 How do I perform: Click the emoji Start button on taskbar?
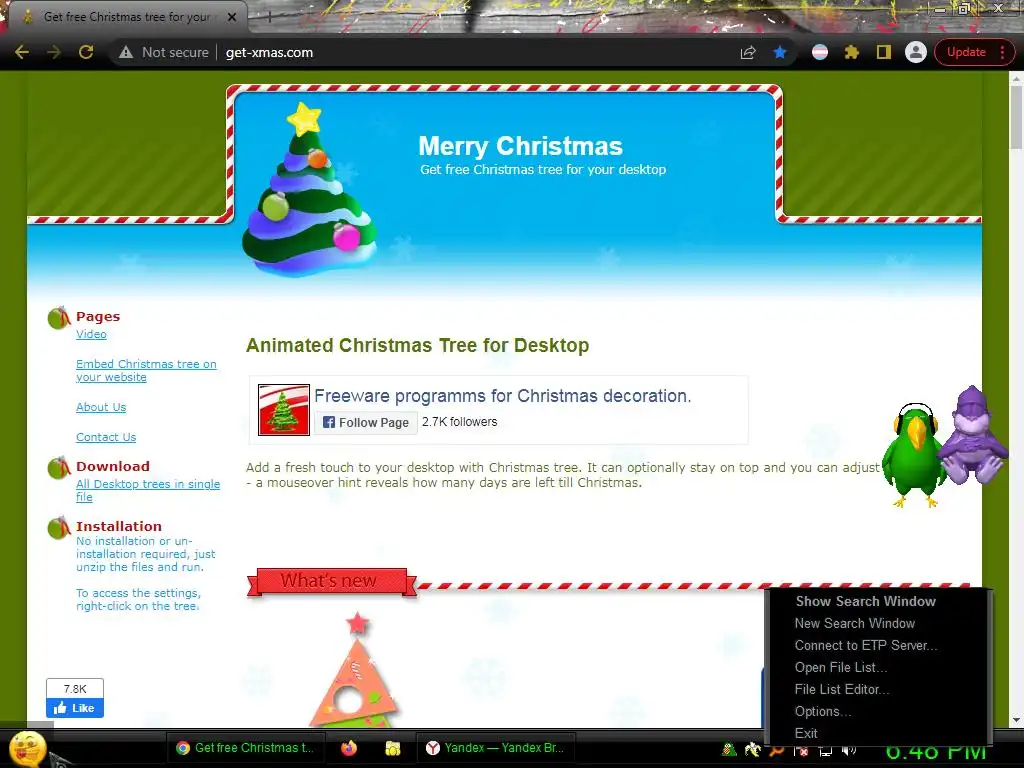point(27,749)
